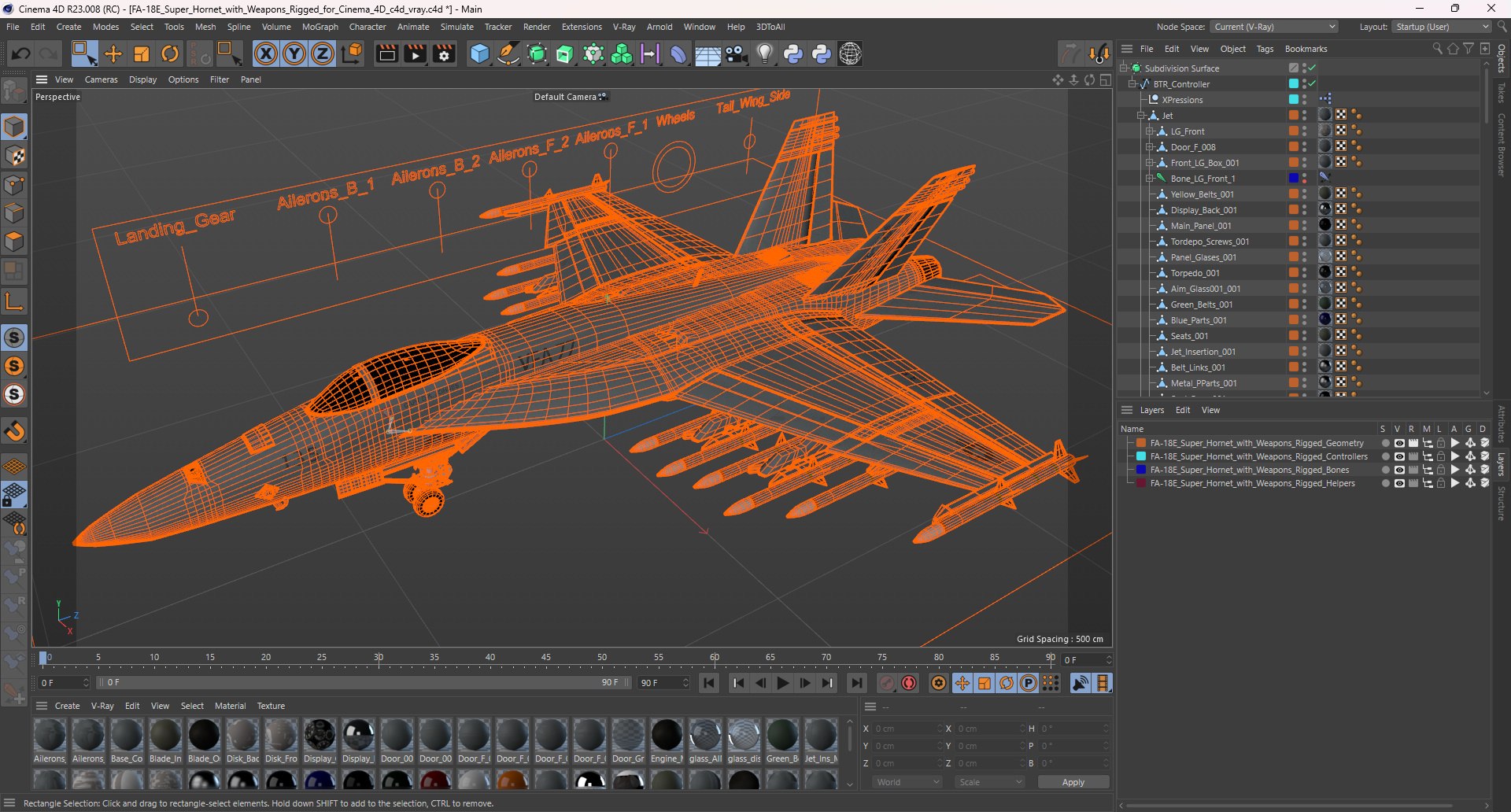1511x812 pixels.
Task: Click frame 45 on timeline ruler
Action: click(546, 658)
